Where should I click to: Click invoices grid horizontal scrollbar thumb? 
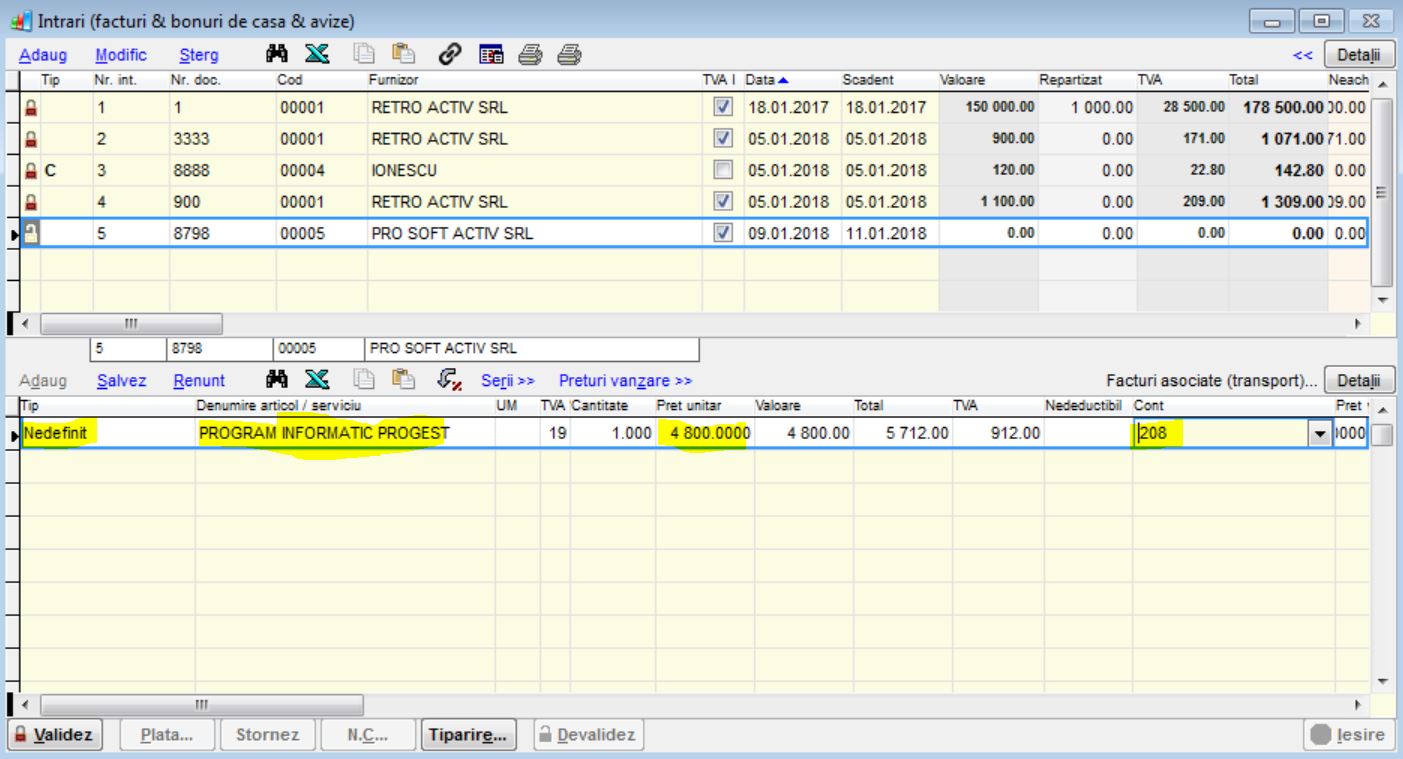coord(131,324)
